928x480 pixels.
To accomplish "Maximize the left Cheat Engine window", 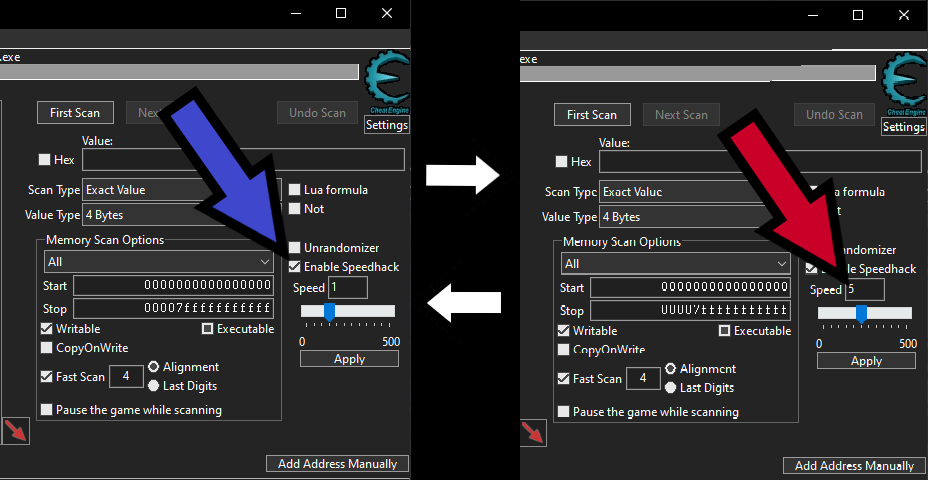I will 341,13.
